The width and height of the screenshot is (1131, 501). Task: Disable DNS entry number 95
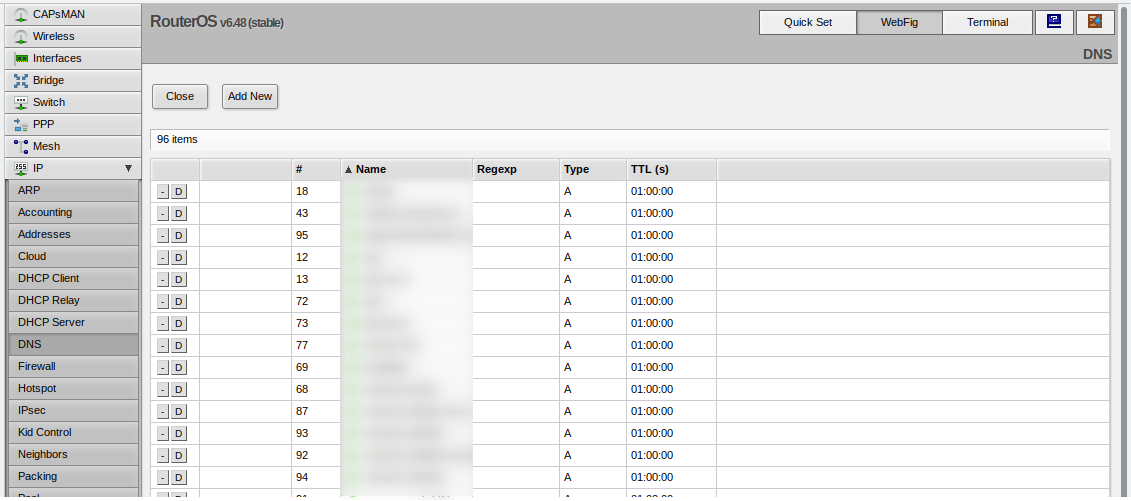coord(179,236)
